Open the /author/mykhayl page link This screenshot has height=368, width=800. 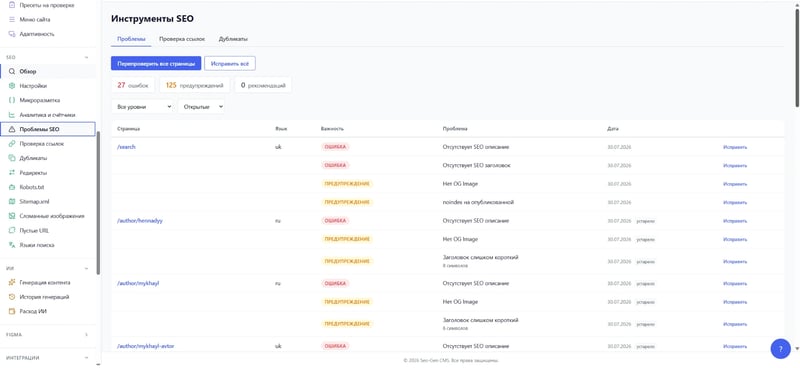[138, 283]
